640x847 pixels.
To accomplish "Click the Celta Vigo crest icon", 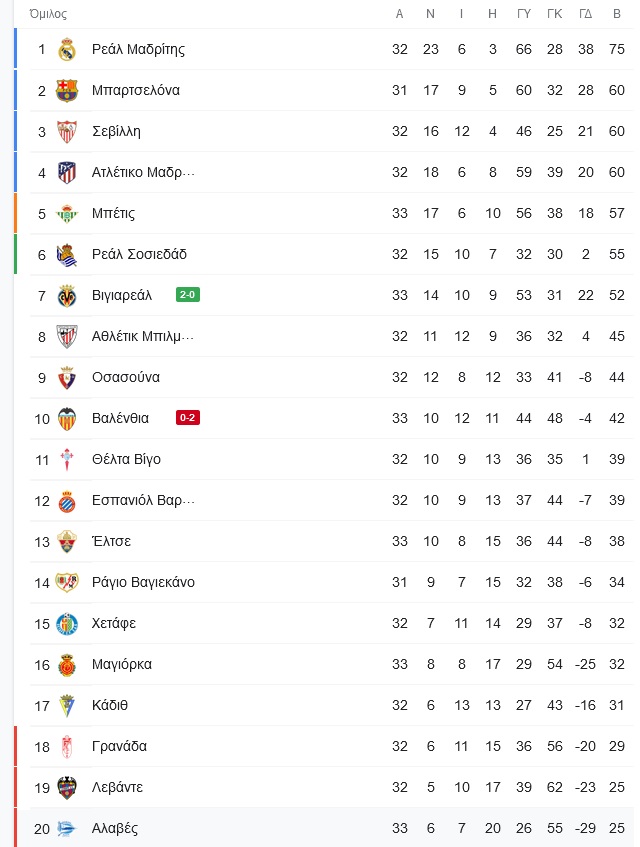I will pyautogui.click(x=67, y=460).
